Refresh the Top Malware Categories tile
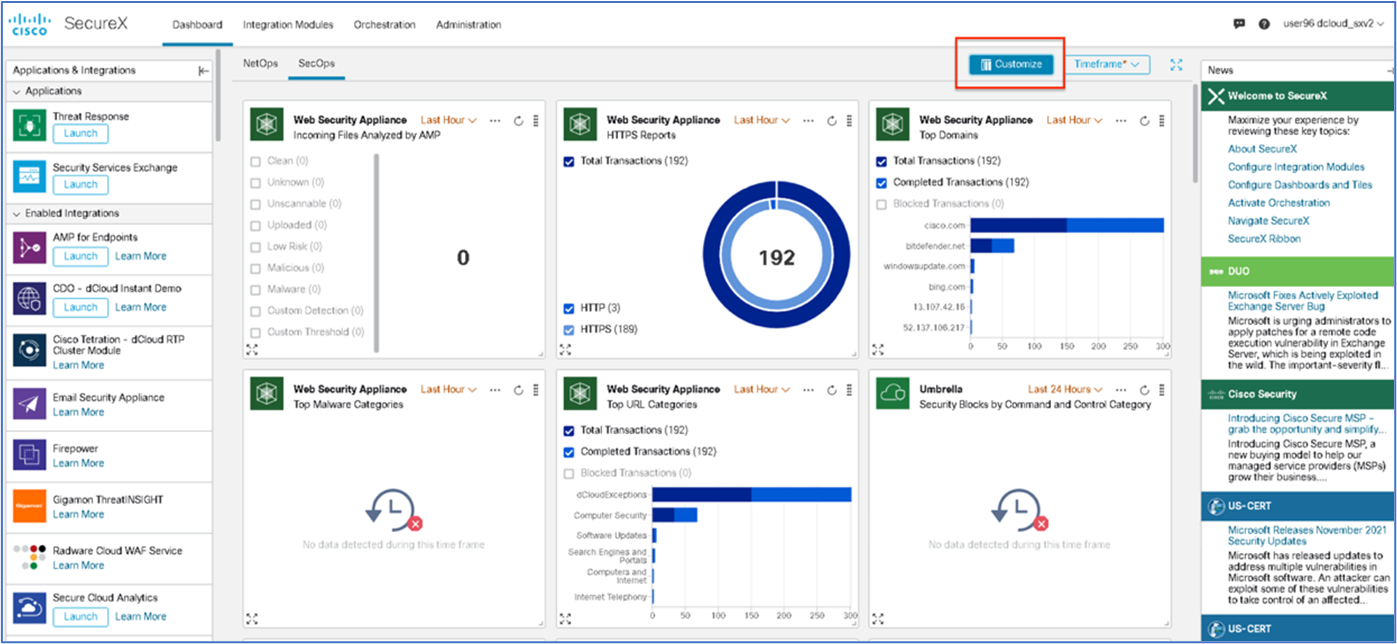The height and width of the screenshot is (644, 1397). pos(519,390)
